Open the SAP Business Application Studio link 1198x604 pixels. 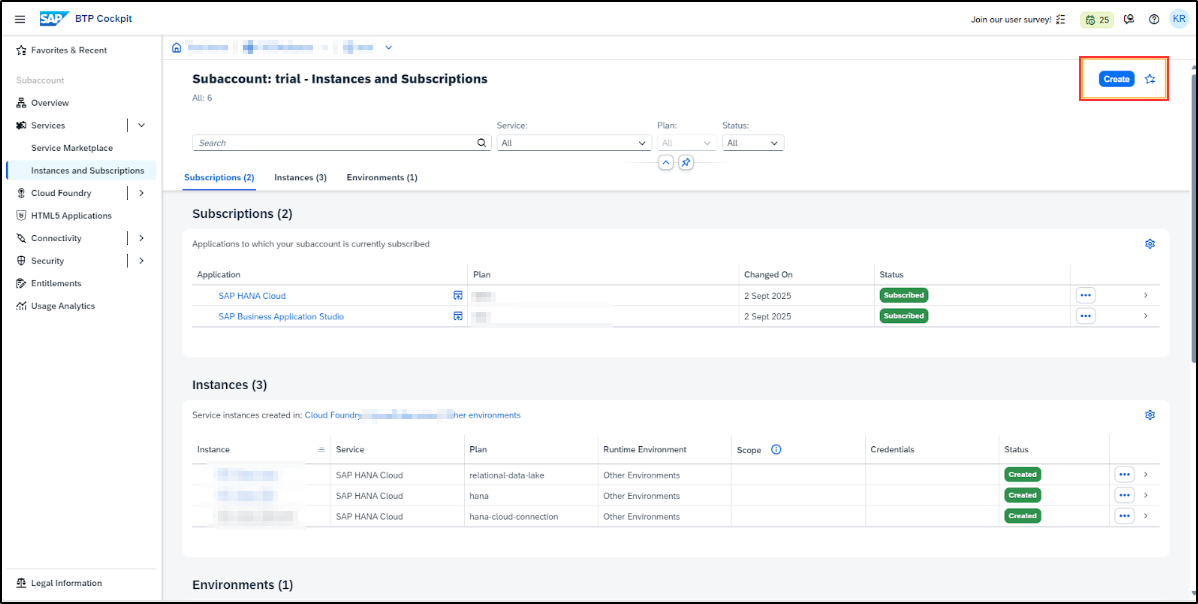coord(281,316)
